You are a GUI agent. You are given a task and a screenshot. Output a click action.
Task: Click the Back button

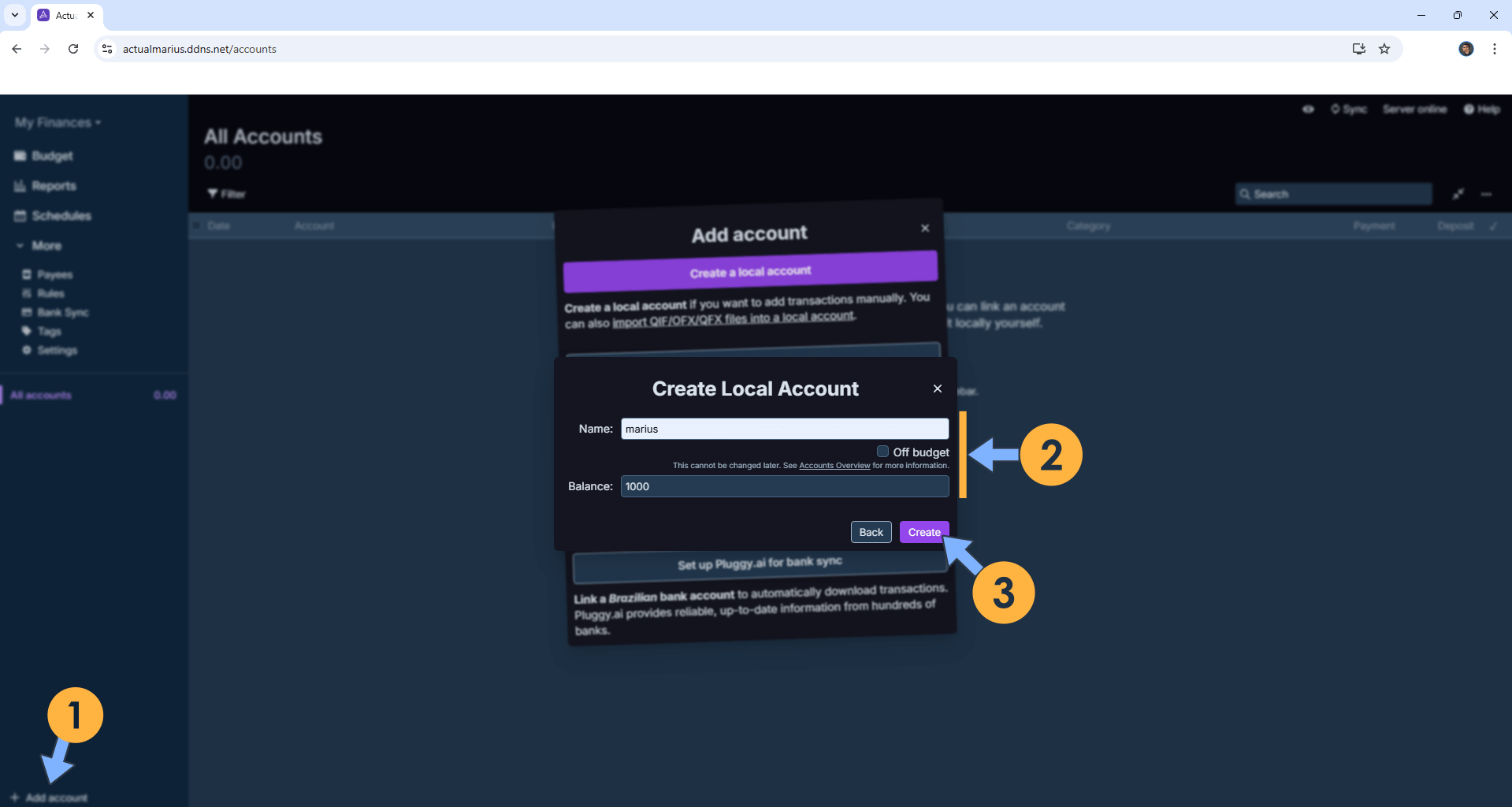click(871, 532)
